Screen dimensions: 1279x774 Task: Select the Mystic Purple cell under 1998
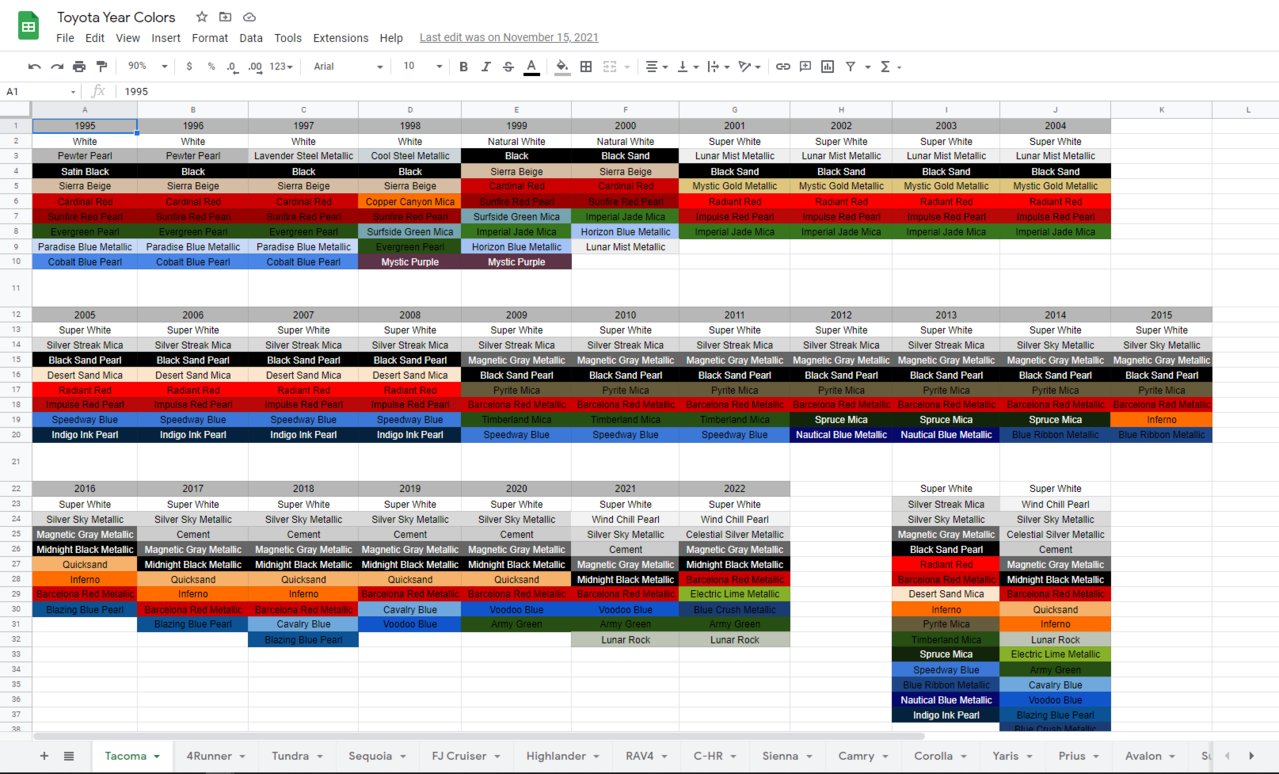point(410,262)
